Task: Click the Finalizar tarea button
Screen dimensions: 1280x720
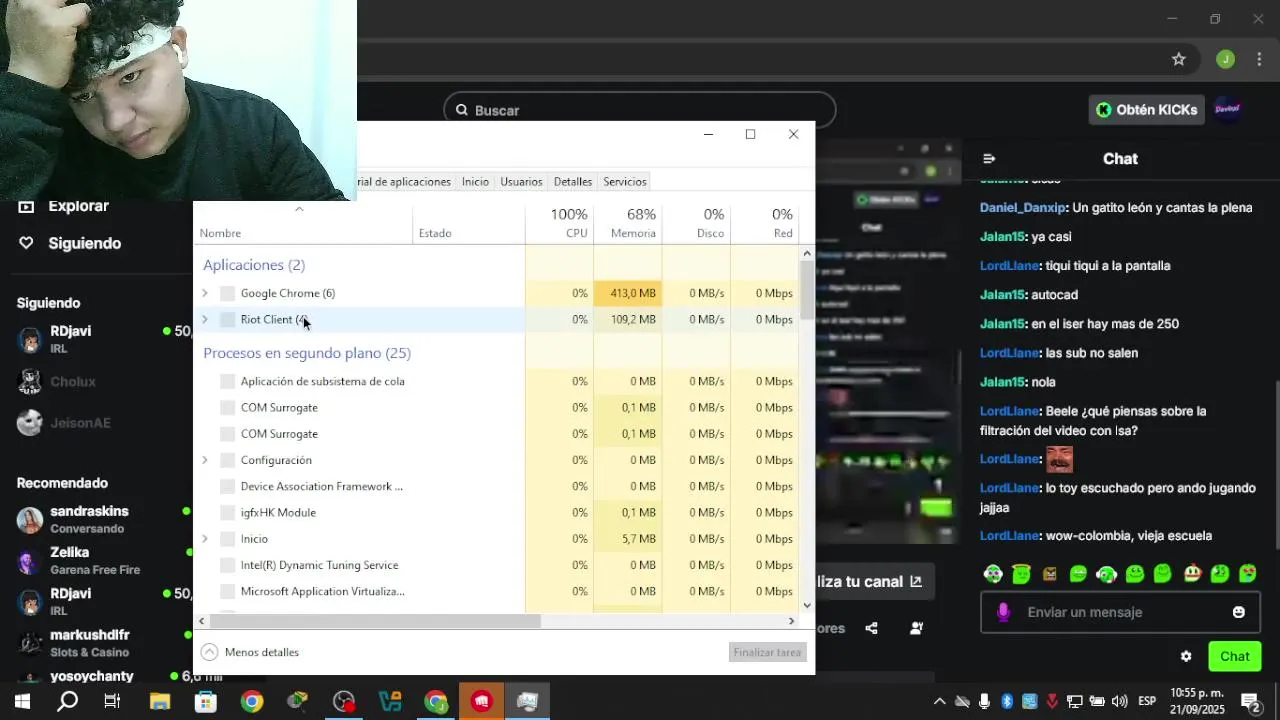Action: pyautogui.click(x=767, y=652)
